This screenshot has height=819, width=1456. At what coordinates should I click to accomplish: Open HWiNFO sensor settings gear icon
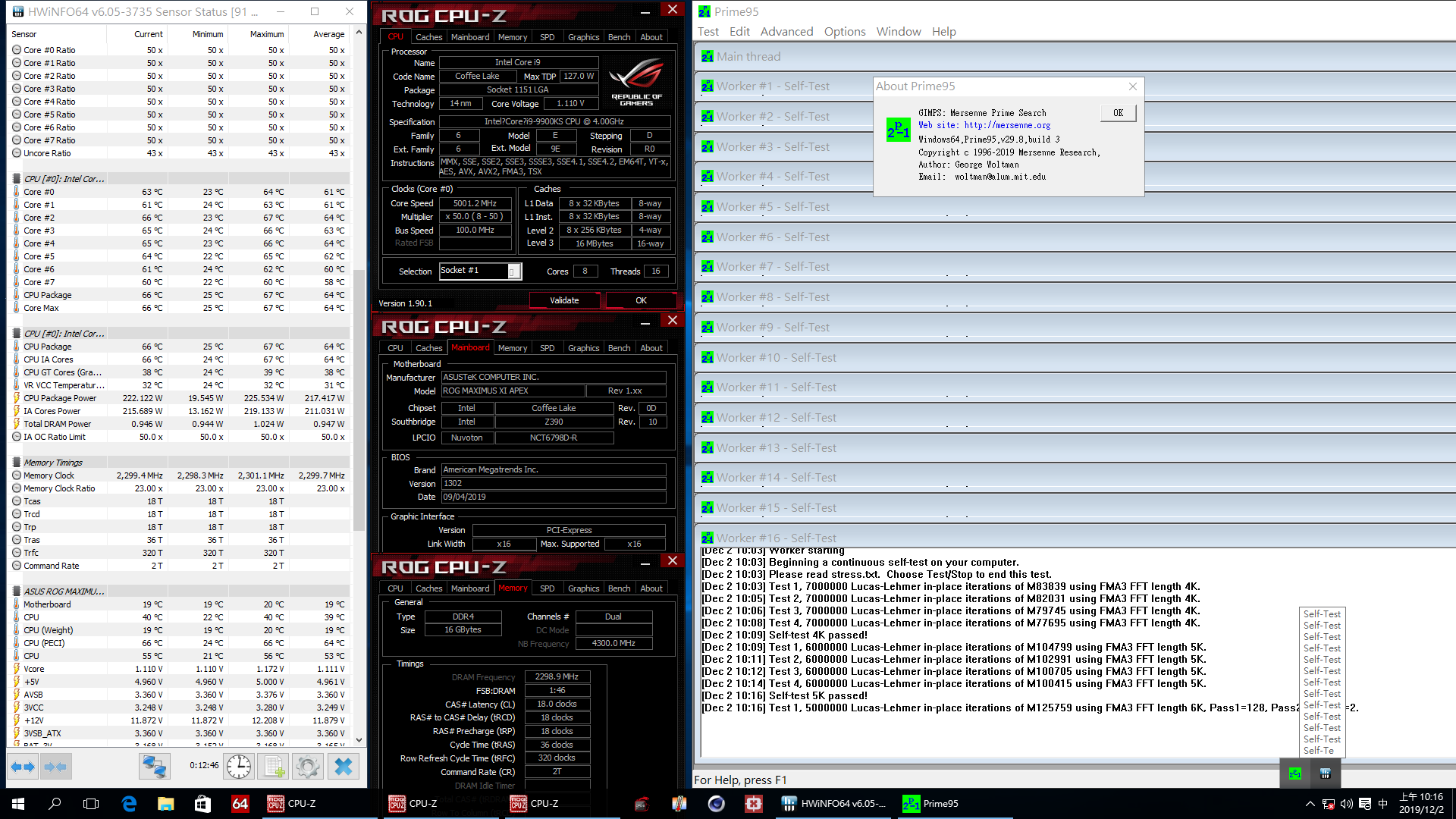click(307, 767)
